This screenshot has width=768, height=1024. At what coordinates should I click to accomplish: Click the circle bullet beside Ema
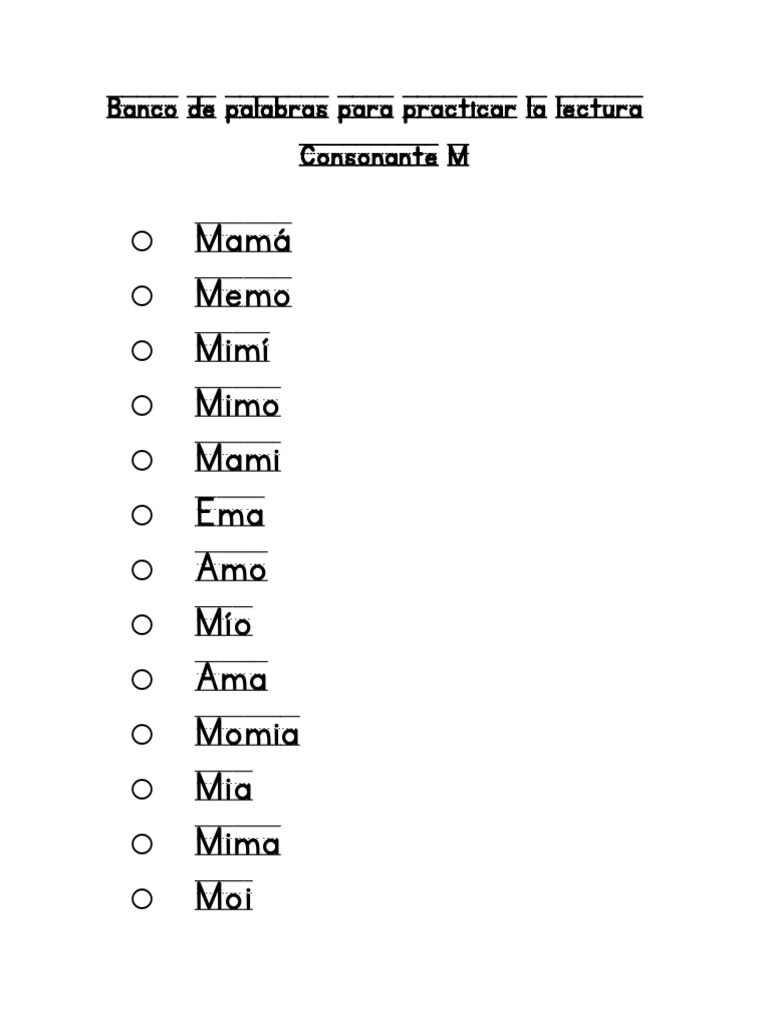[142, 515]
